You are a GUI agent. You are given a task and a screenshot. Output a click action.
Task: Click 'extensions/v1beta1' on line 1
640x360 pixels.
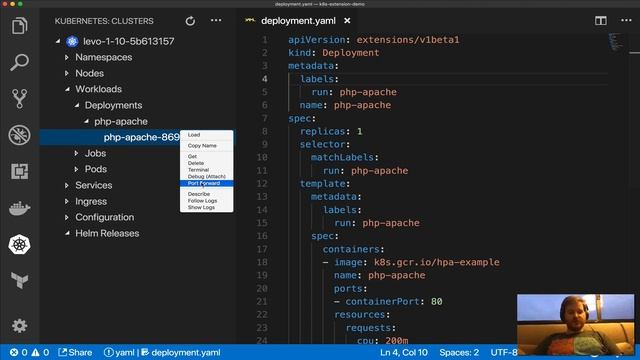tap(408, 40)
